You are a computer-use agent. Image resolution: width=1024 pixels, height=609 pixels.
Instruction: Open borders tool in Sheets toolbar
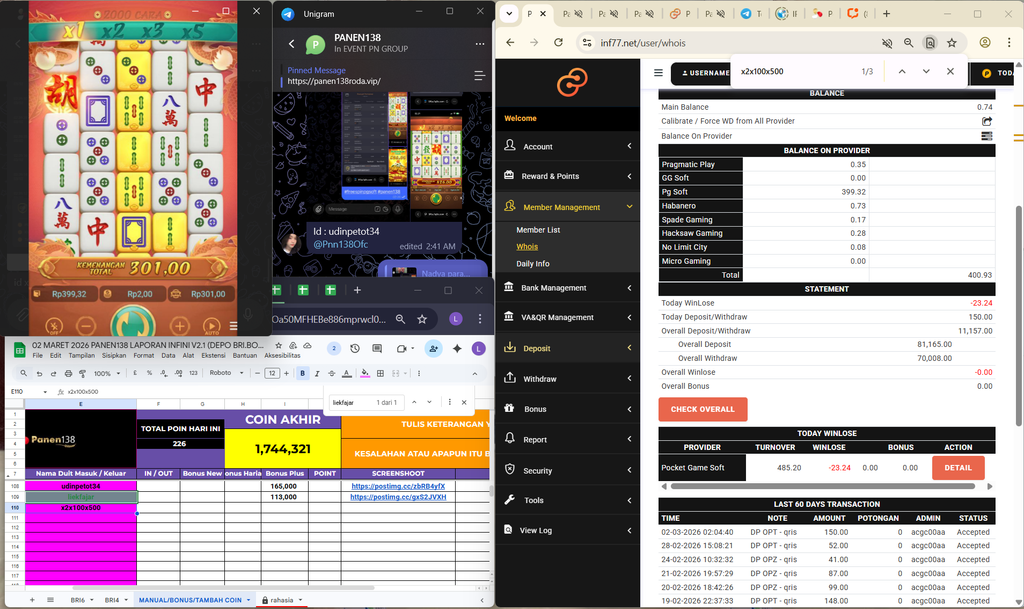click(380, 373)
